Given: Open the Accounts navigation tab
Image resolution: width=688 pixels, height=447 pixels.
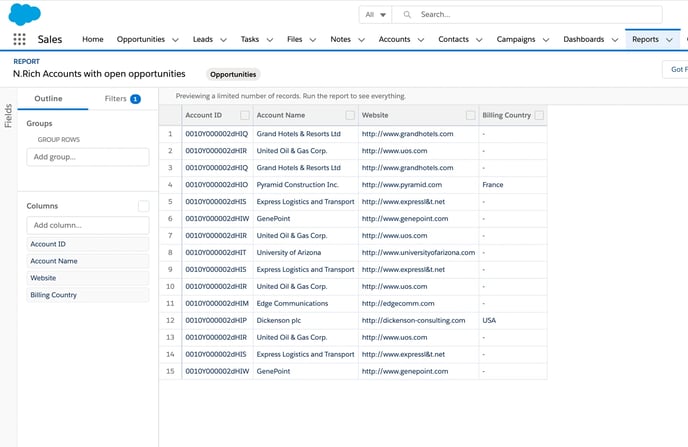Looking at the screenshot, I should tap(394, 39).
